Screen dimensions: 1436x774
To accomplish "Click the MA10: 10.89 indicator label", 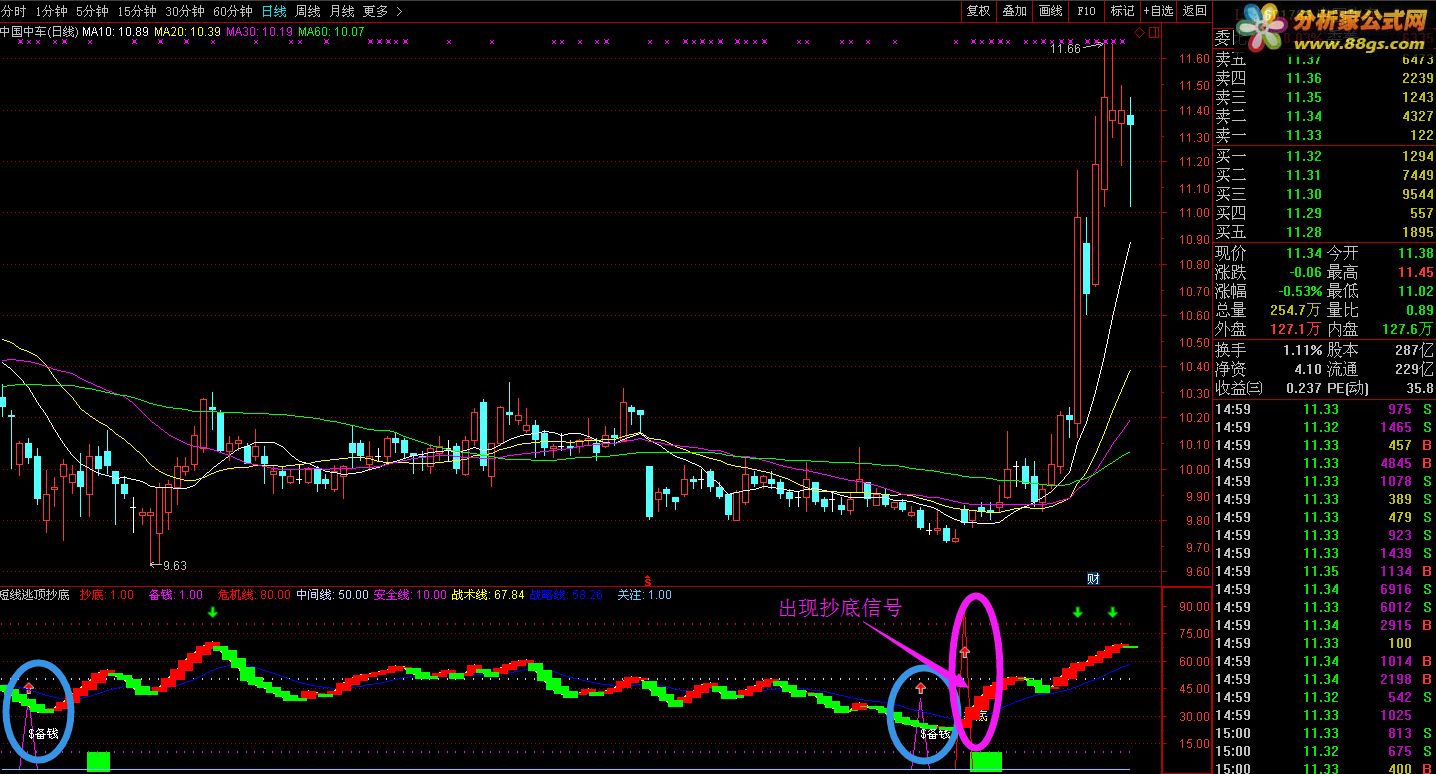I will tap(116, 32).
